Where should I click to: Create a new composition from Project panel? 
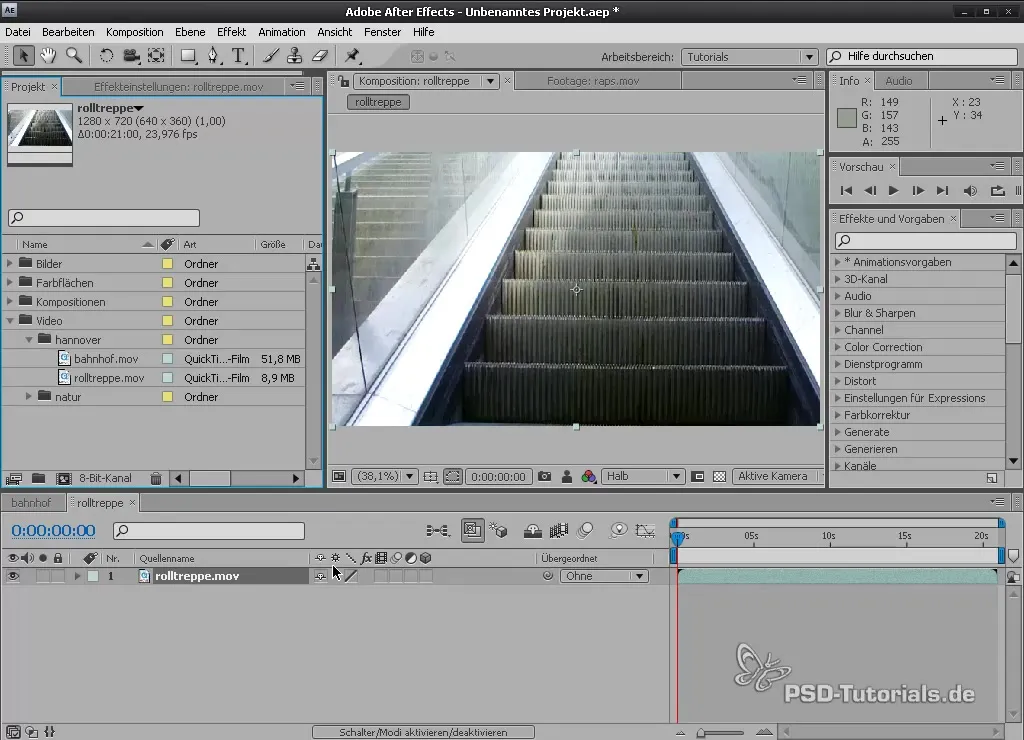pos(63,479)
